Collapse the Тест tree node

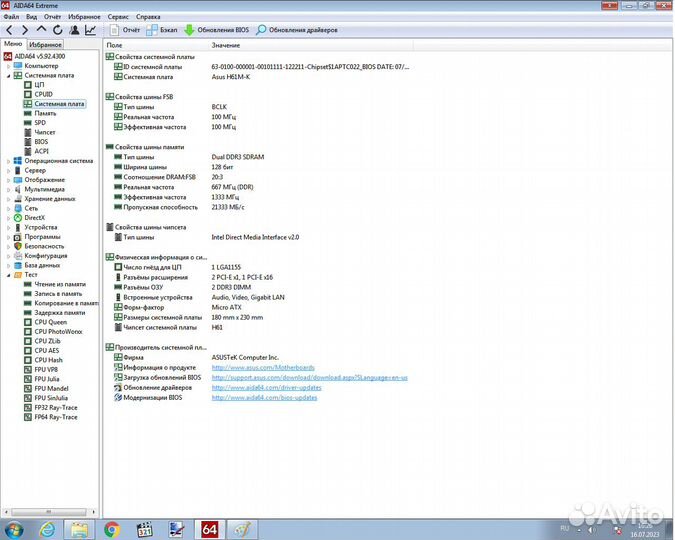(8, 274)
